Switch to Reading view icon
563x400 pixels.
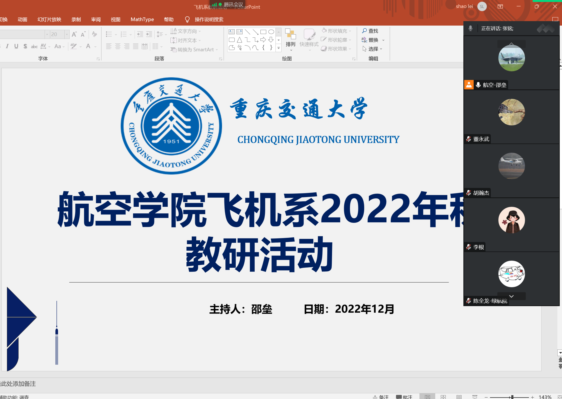[x=459, y=397]
